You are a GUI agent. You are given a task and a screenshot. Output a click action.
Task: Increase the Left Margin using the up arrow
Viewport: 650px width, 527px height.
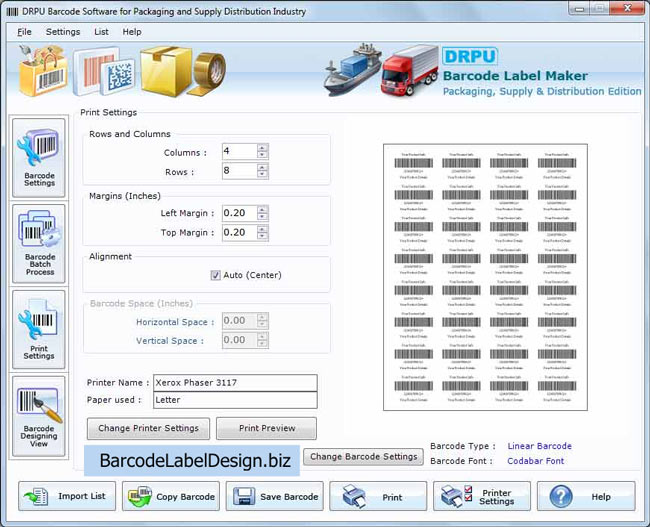262,209
